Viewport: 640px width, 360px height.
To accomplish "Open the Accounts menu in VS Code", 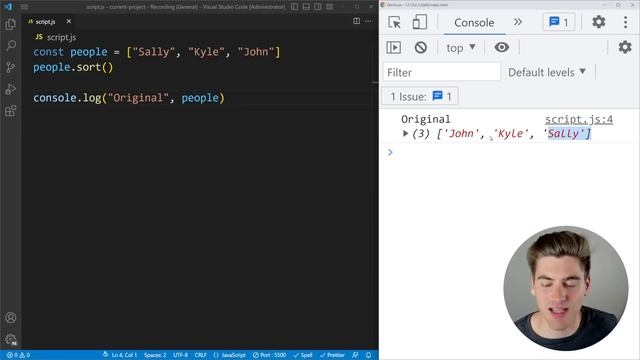I will pyautogui.click(x=11, y=318).
